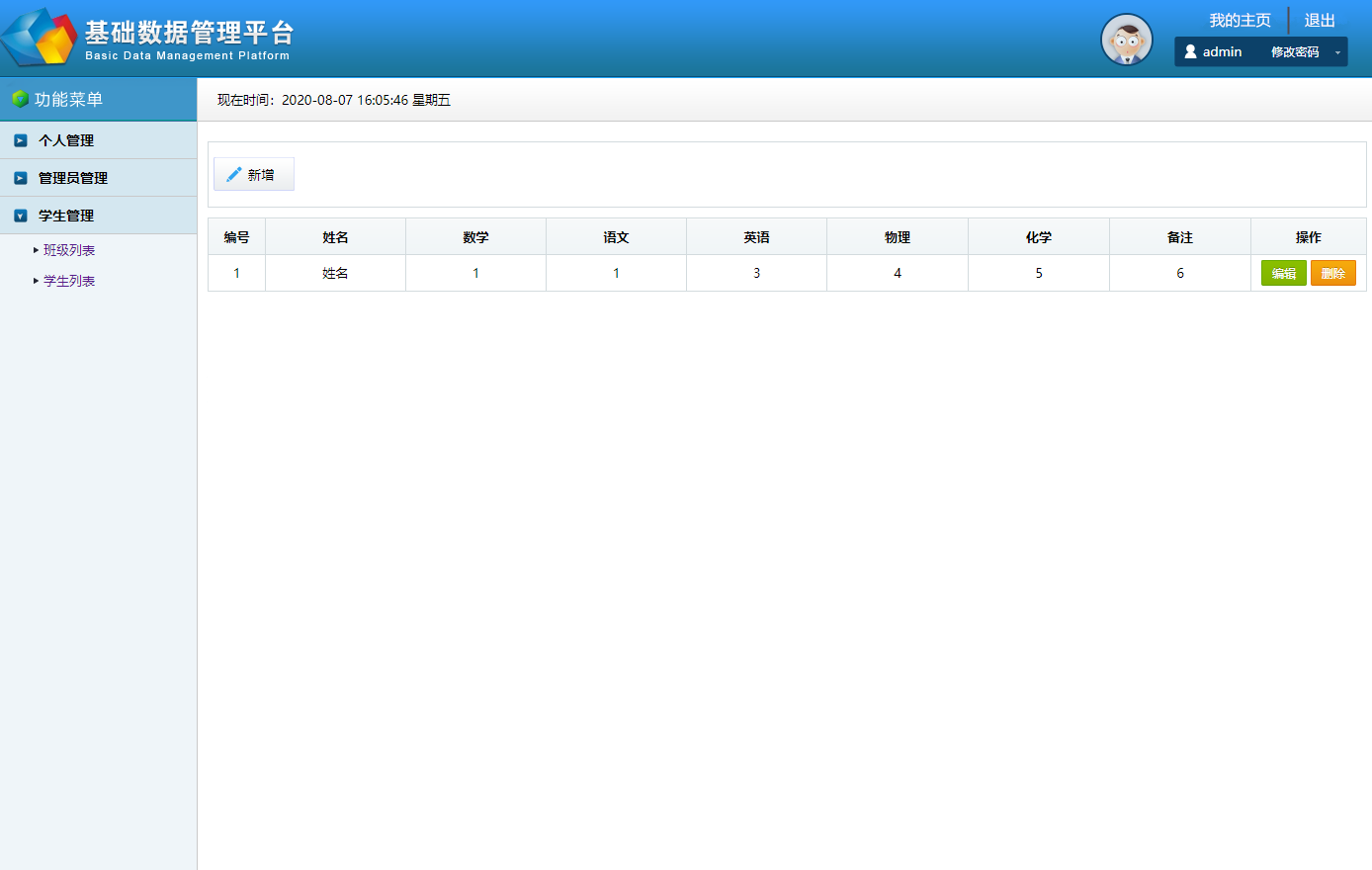1372x870 pixels.
Task: Click 退出 to log out
Action: coord(1319,19)
